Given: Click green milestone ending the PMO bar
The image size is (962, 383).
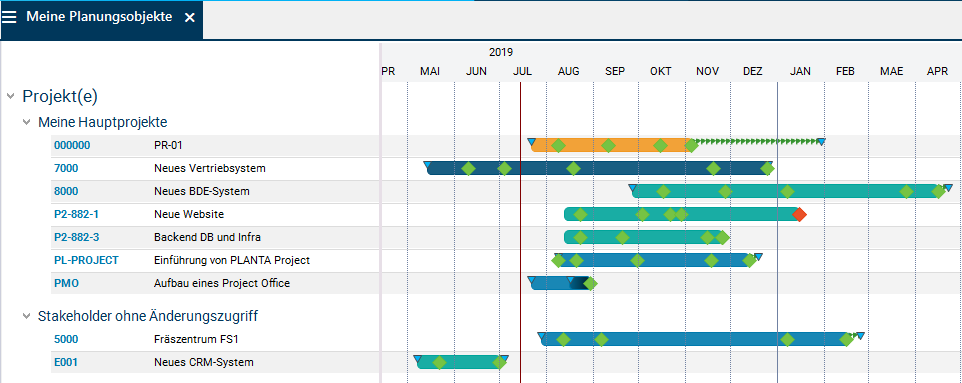Looking at the screenshot, I should point(590,284).
